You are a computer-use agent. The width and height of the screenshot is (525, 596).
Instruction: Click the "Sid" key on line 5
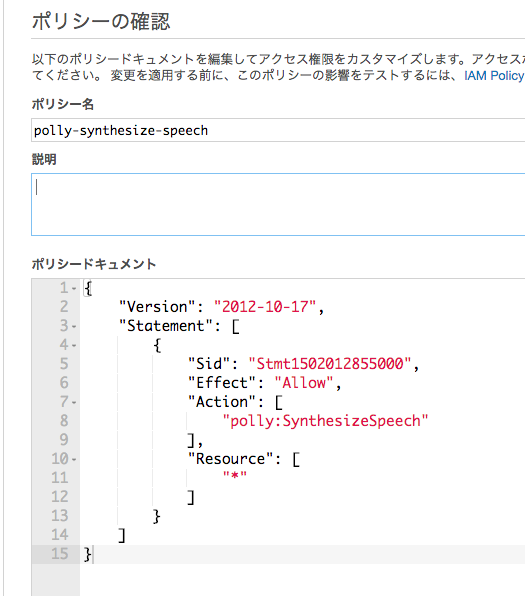pos(209,364)
